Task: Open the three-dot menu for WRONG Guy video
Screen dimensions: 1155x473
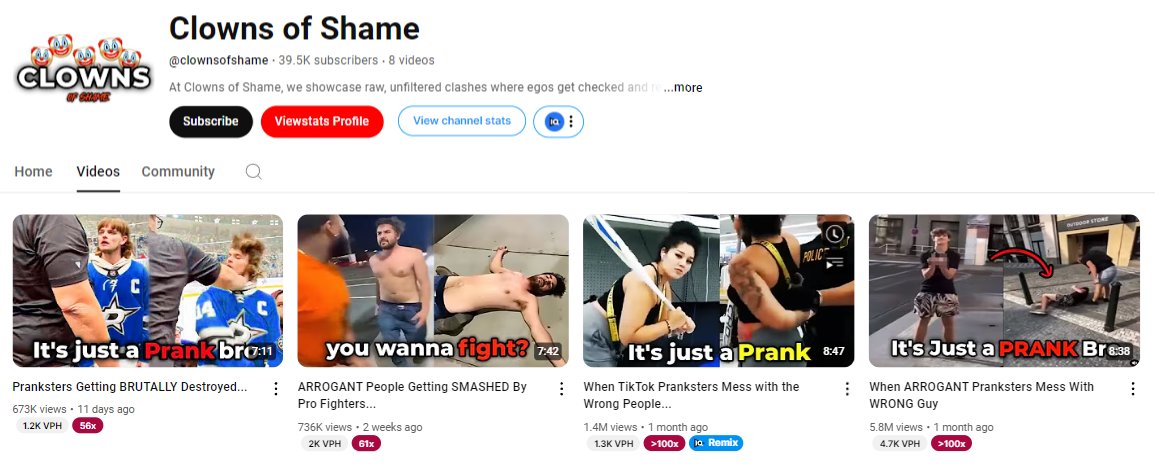Action: pyautogui.click(x=1133, y=388)
